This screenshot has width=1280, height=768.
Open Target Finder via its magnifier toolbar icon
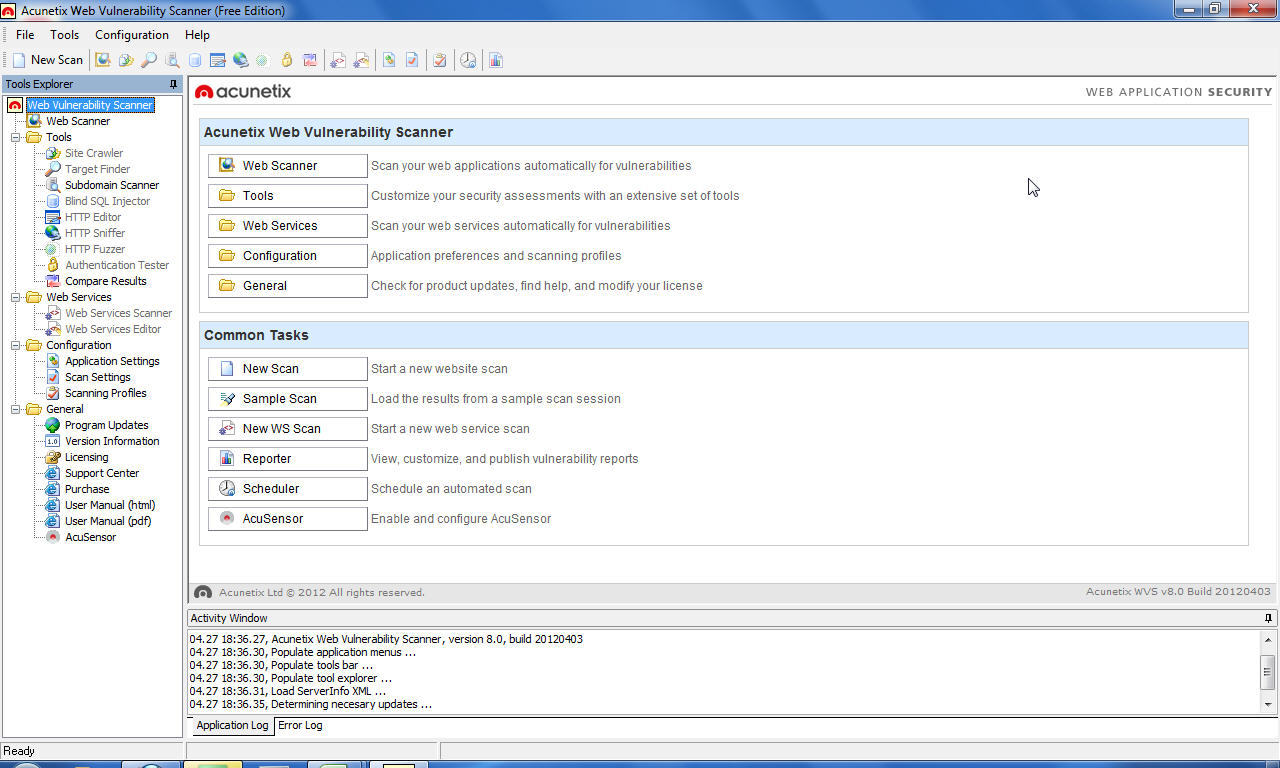point(147,60)
